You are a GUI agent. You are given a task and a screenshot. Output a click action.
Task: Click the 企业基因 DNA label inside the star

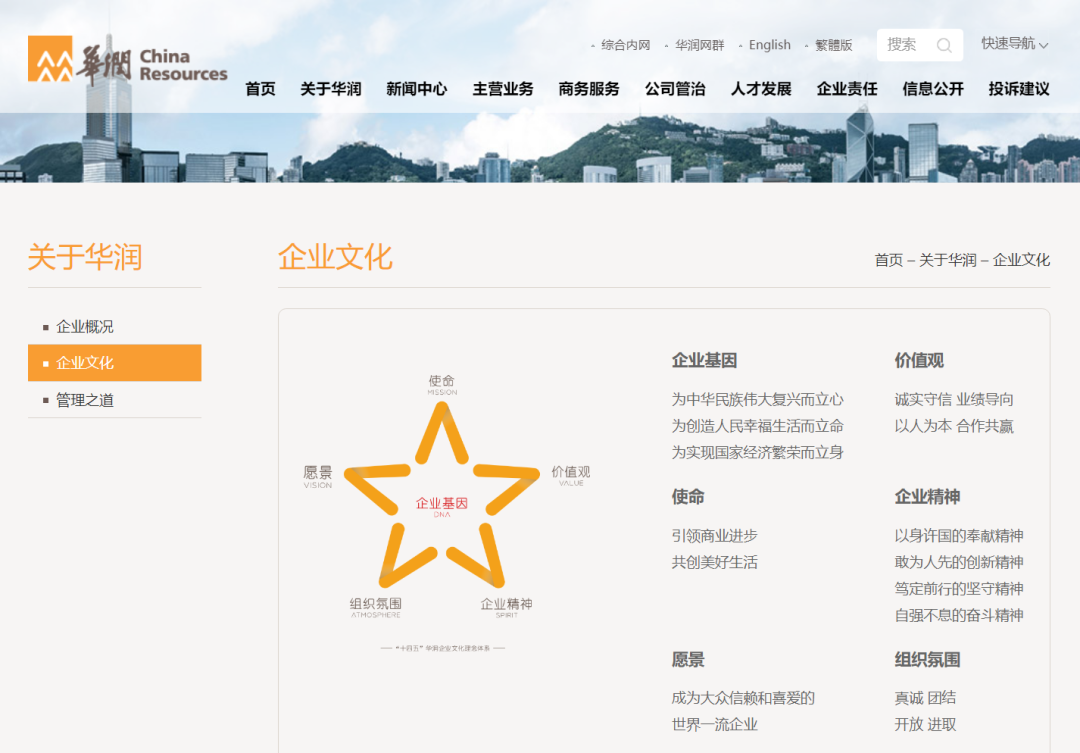(442, 506)
